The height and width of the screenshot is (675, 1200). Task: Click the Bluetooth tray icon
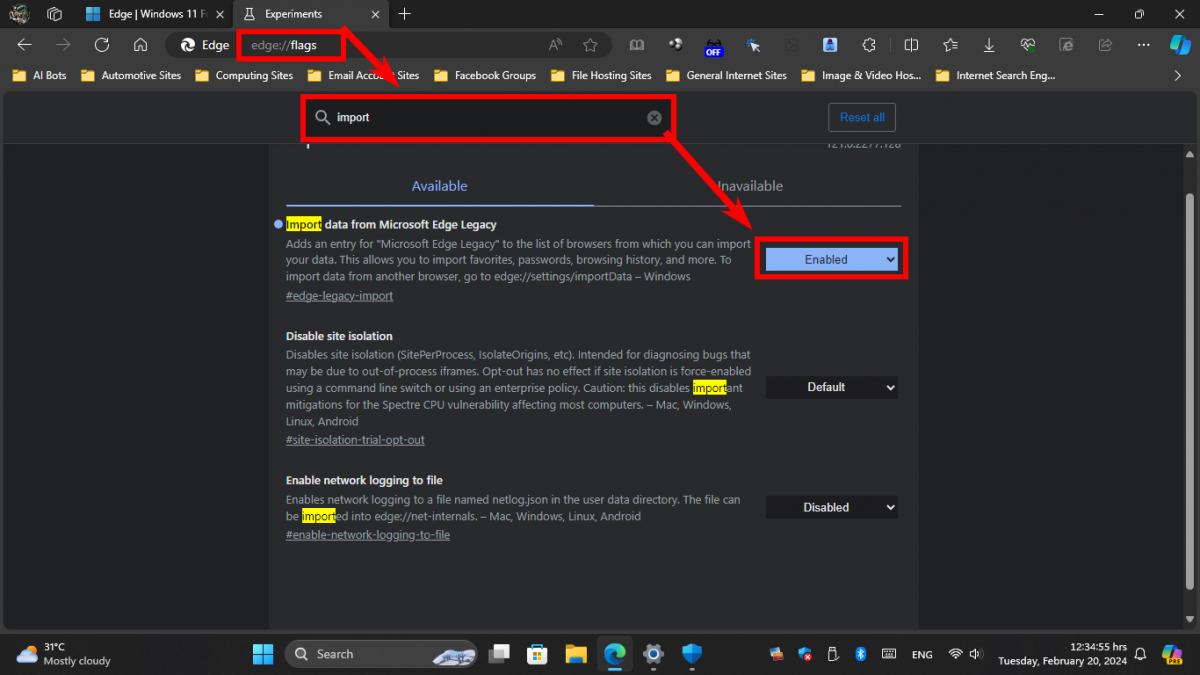pos(860,654)
